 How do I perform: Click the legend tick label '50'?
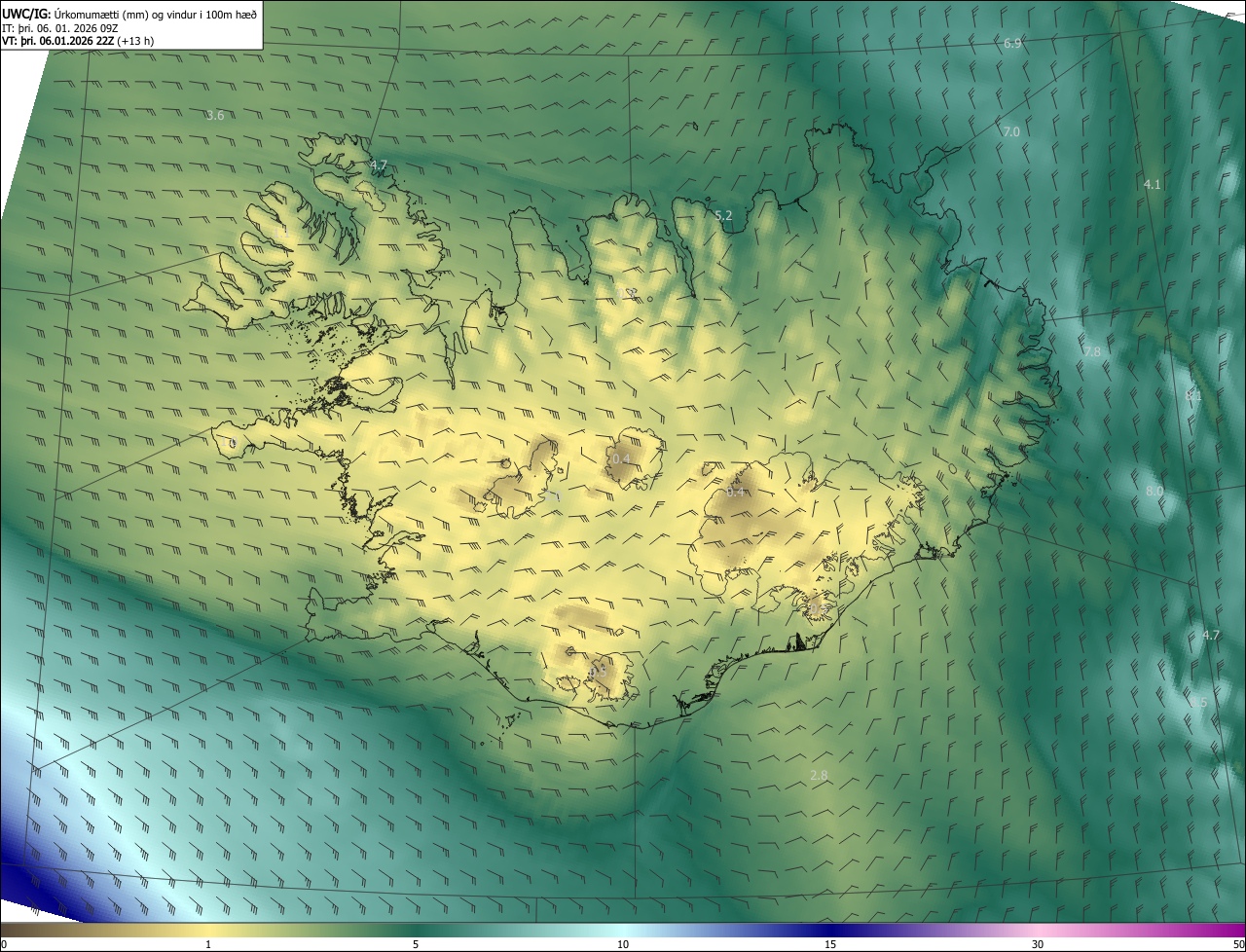click(x=1237, y=944)
